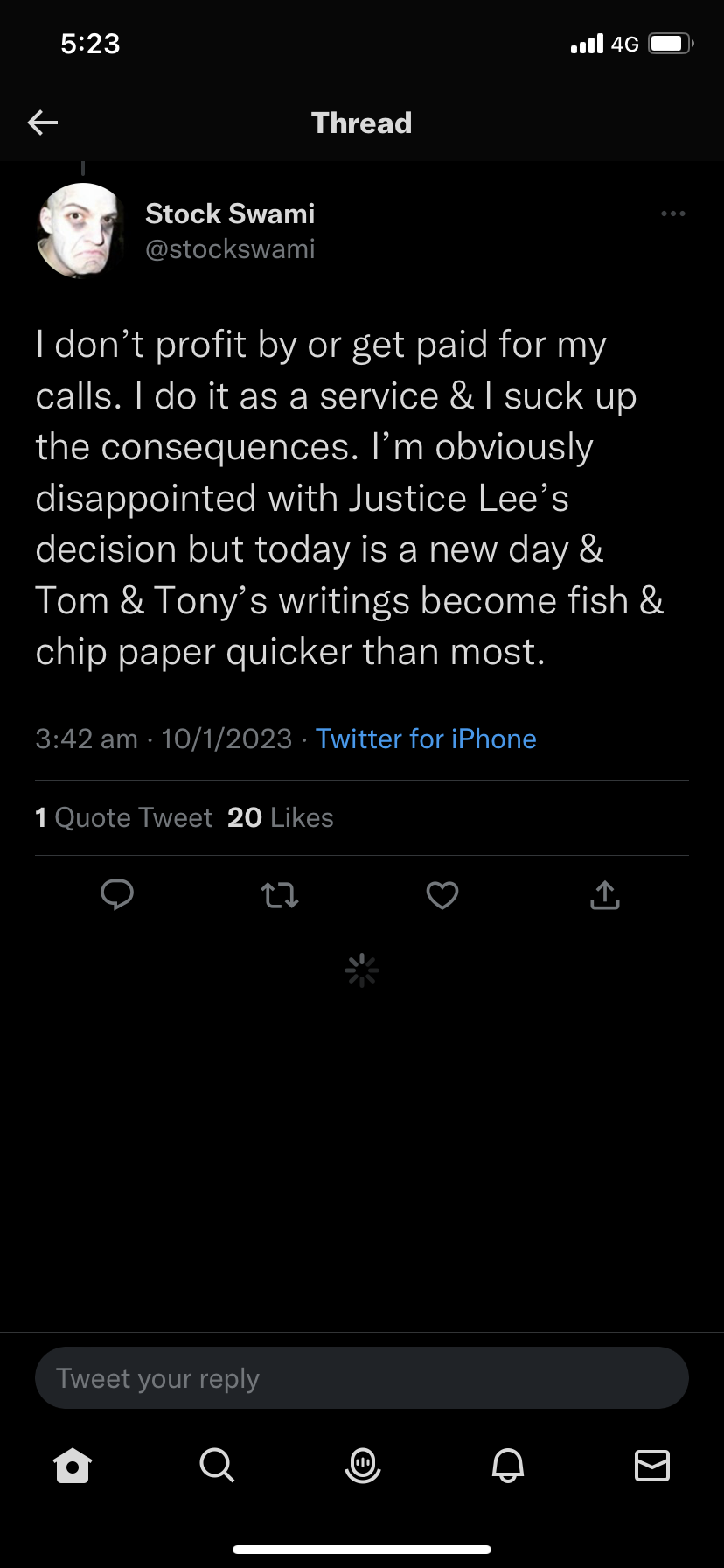The image size is (724, 1568).
Task: View the 1 Quote Tweet
Action: coord(124,817)
